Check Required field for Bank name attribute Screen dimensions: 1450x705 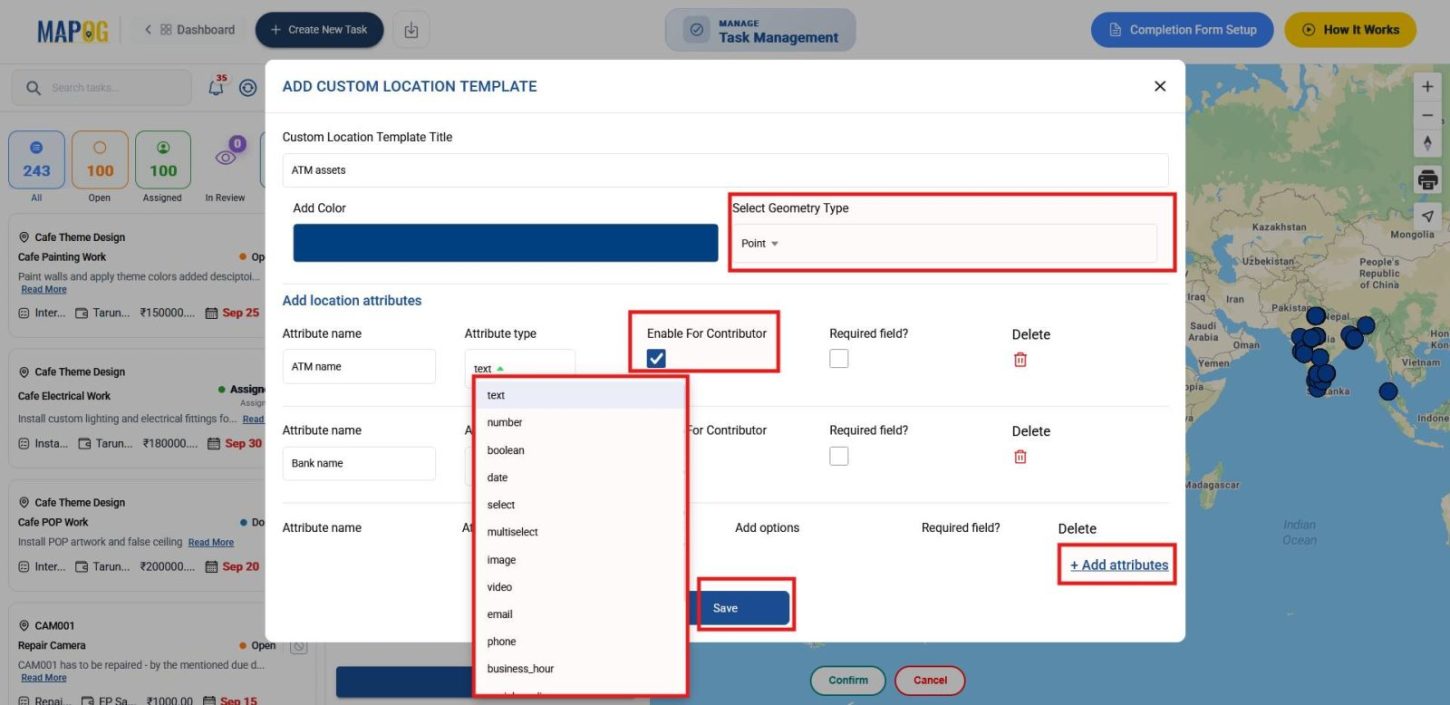pyautogui.click(x=838, y=454)
